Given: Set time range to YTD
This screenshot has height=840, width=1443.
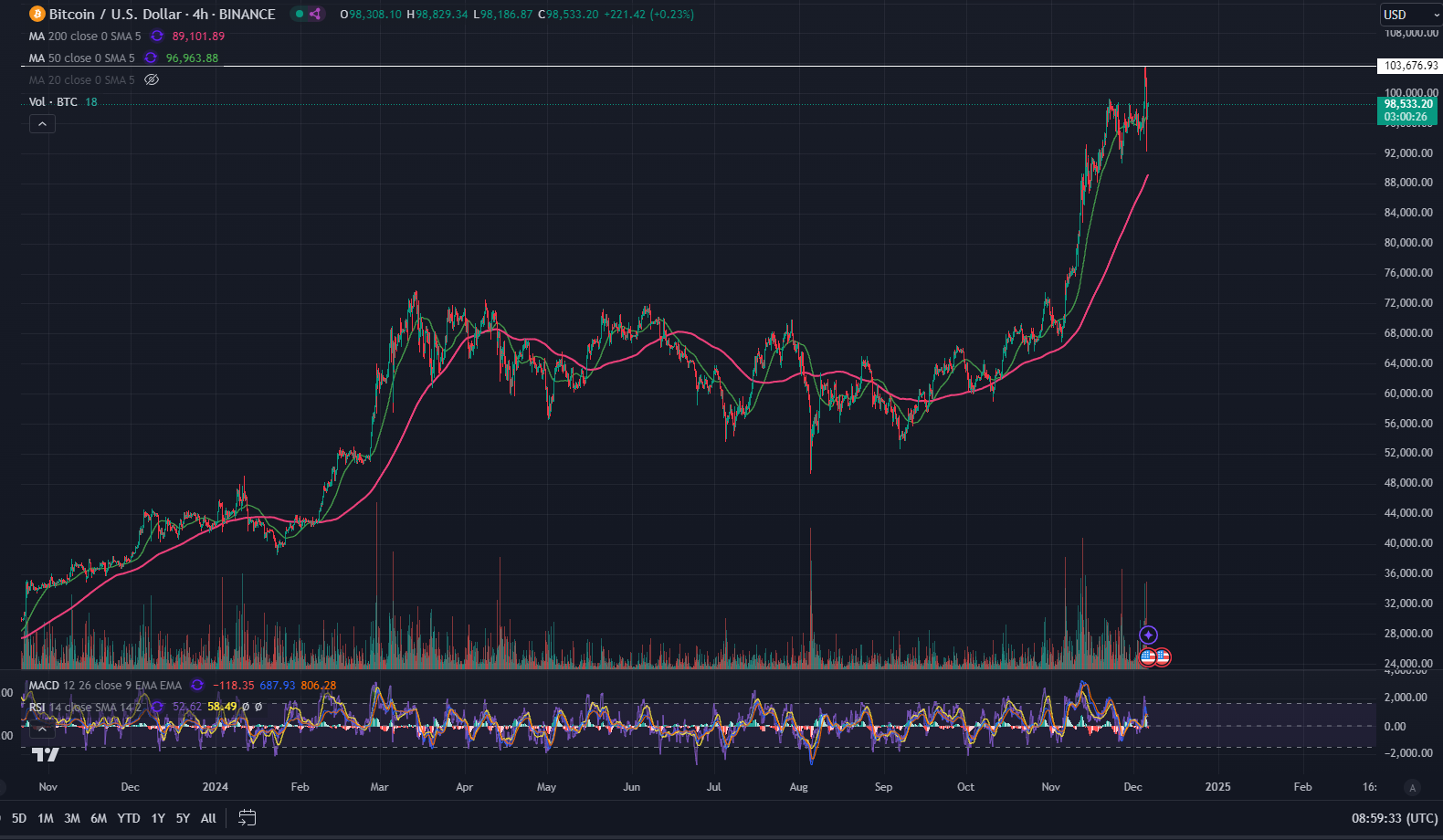Looking at the screenshot, I should [x=129, y=818].
